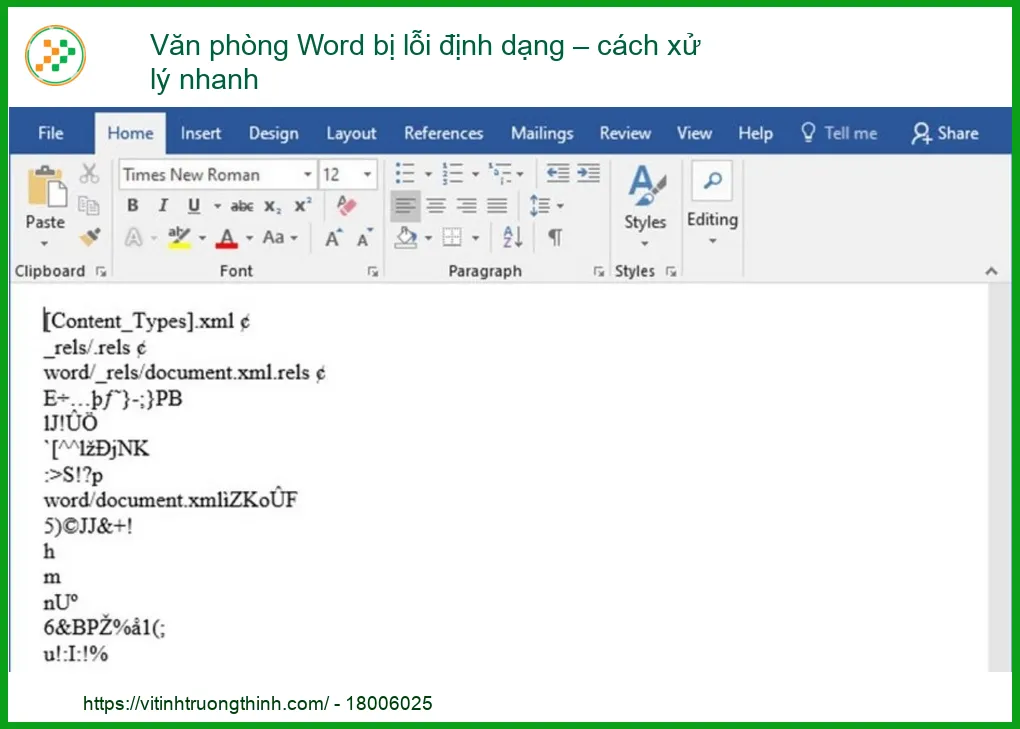1020x729 pixels.
Task: Expand the Paste options arrow
Action: point(44,244)
